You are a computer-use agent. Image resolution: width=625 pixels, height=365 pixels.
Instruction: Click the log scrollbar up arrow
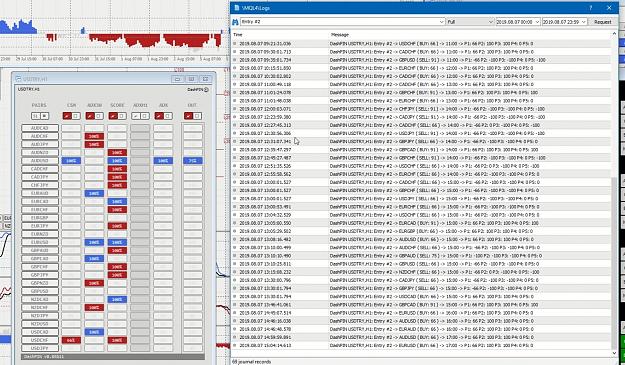click(x=614, y=34)
